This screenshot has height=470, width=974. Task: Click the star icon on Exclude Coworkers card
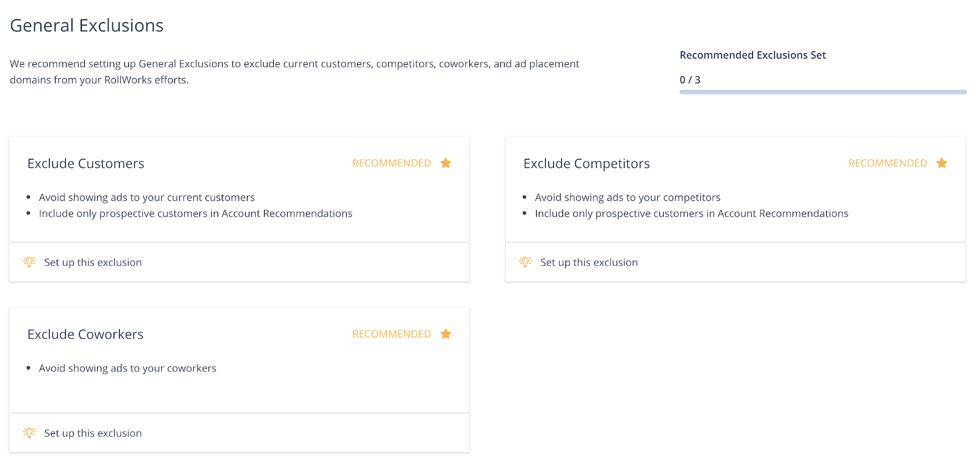(445, 334)
